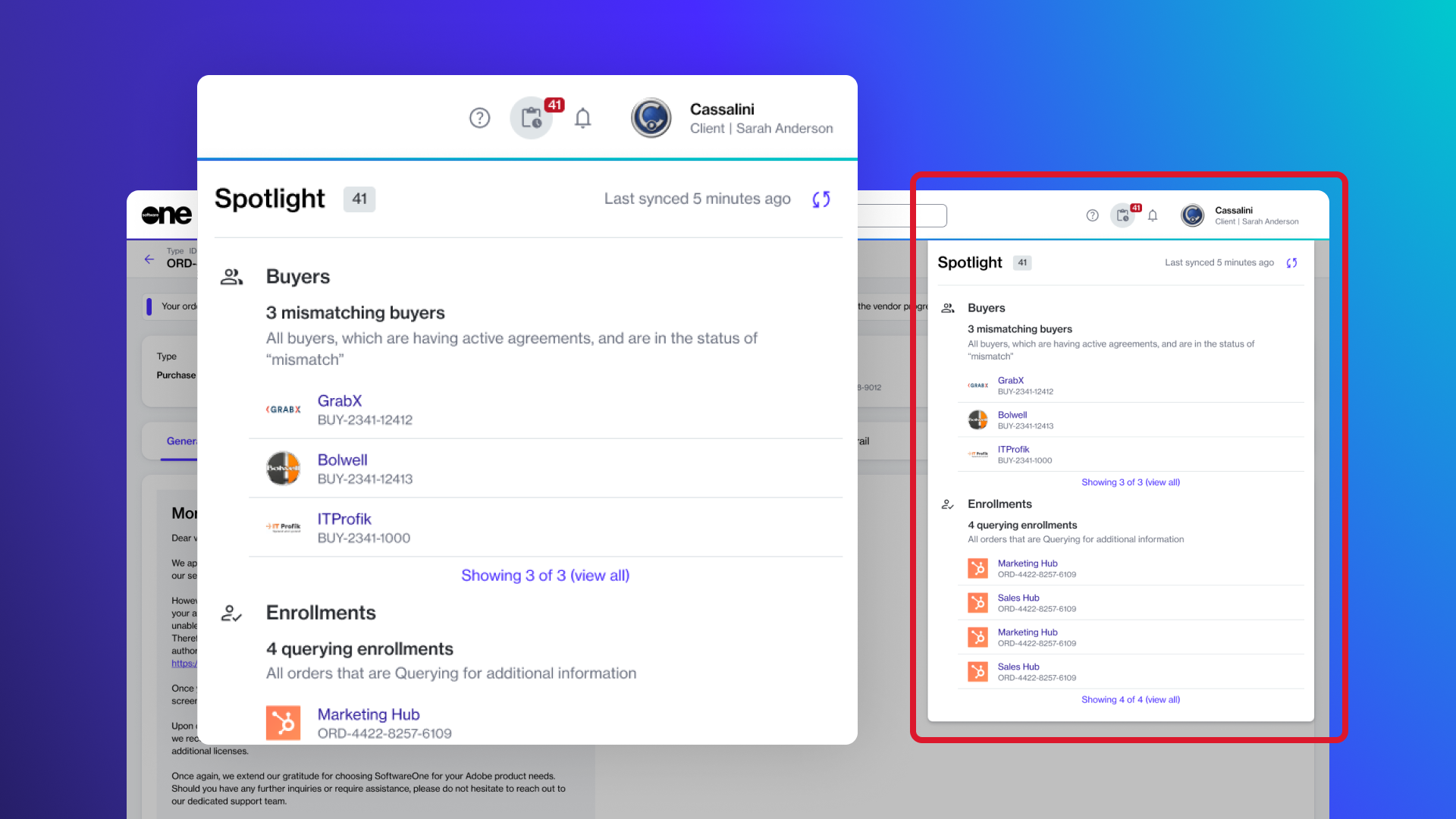Refresh Spotlight sync in large panel

821,199
